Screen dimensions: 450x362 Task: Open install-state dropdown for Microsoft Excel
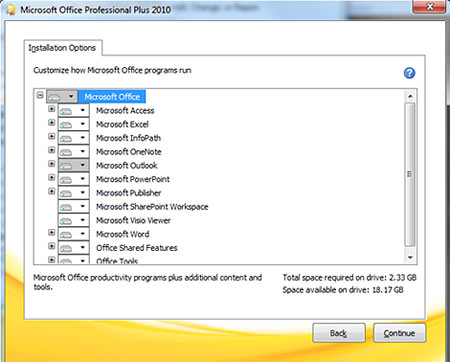click(74, 124)
